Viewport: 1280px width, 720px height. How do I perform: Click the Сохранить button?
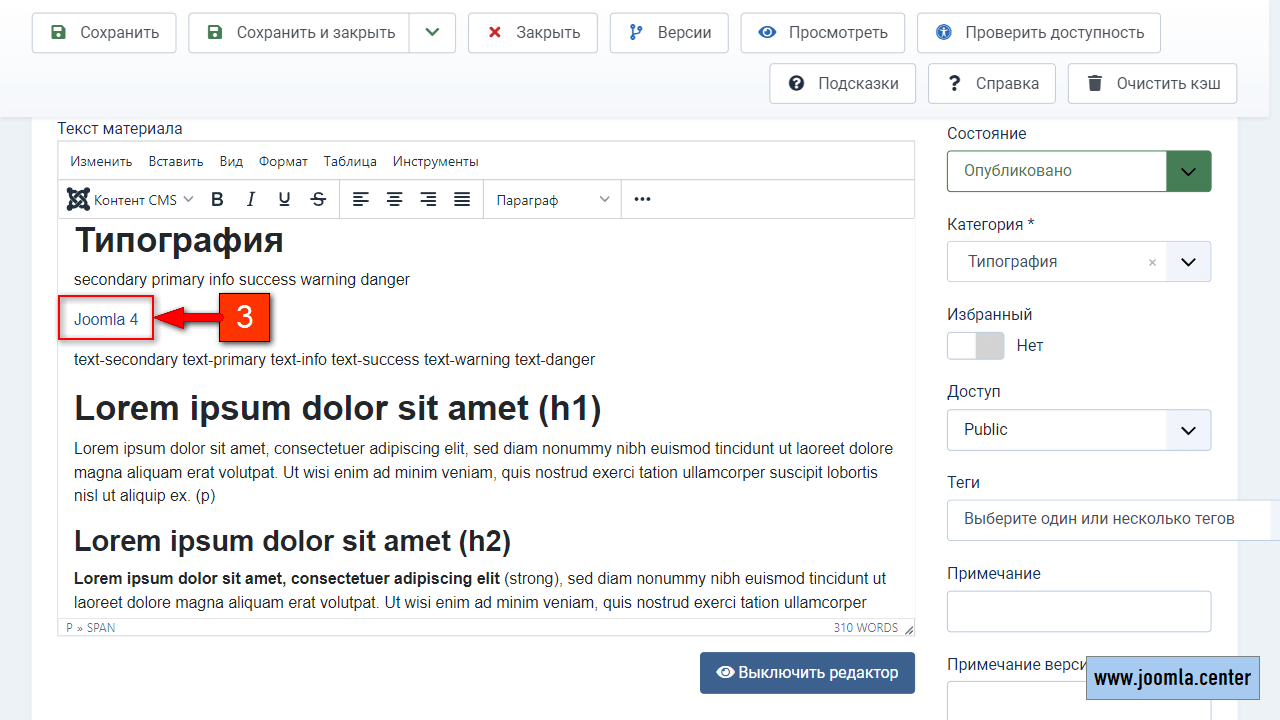click(104, 33)
